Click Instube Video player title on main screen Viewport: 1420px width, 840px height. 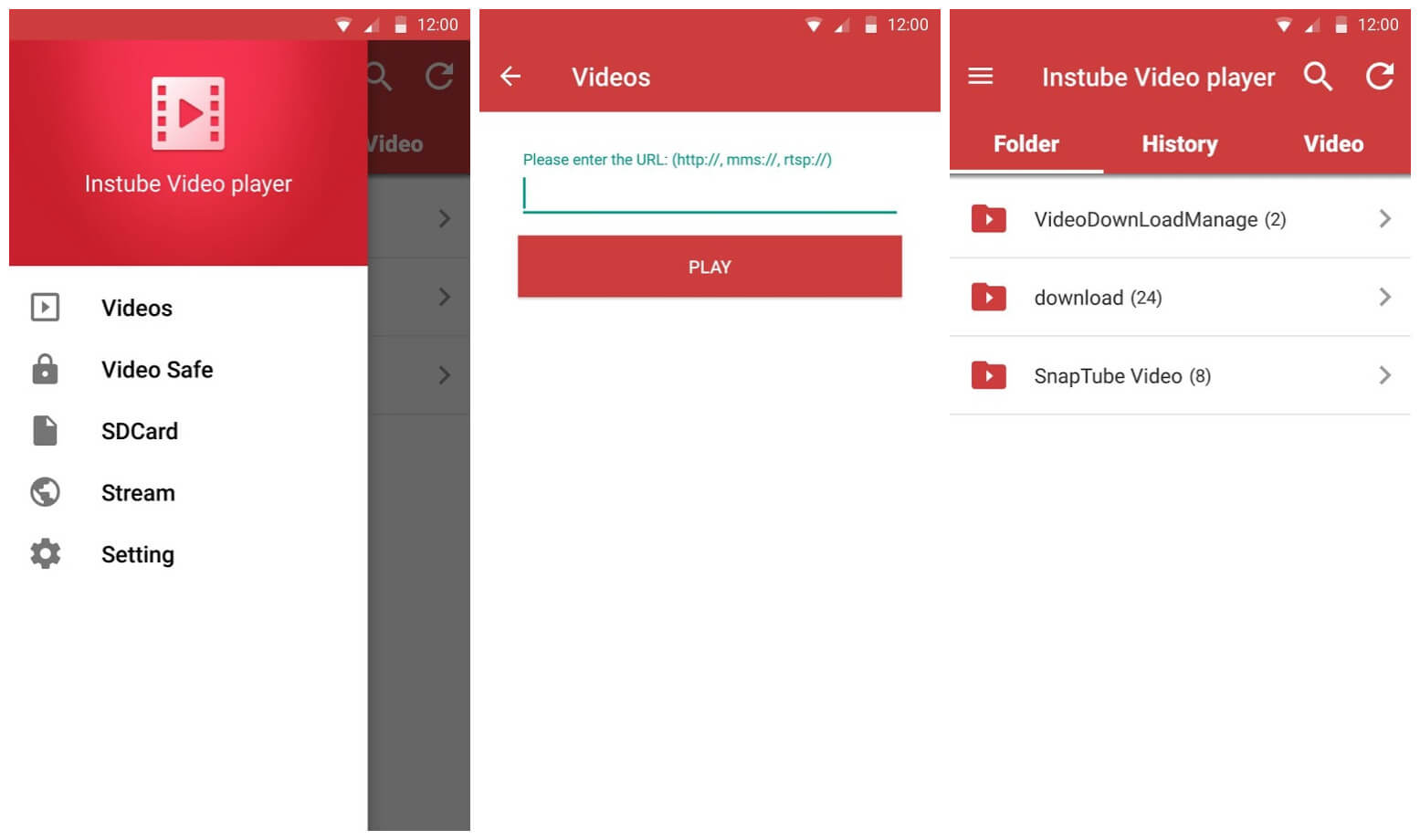pyautogui.click(x=1158, y=78)
